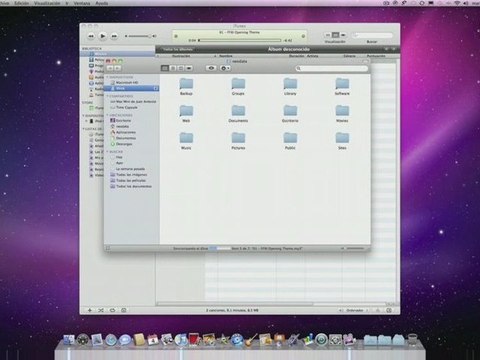Viewport: 480px width, 360px height.
Task: Toggle shuffle at iTunes bottom bar
Action: coord(101,310)
